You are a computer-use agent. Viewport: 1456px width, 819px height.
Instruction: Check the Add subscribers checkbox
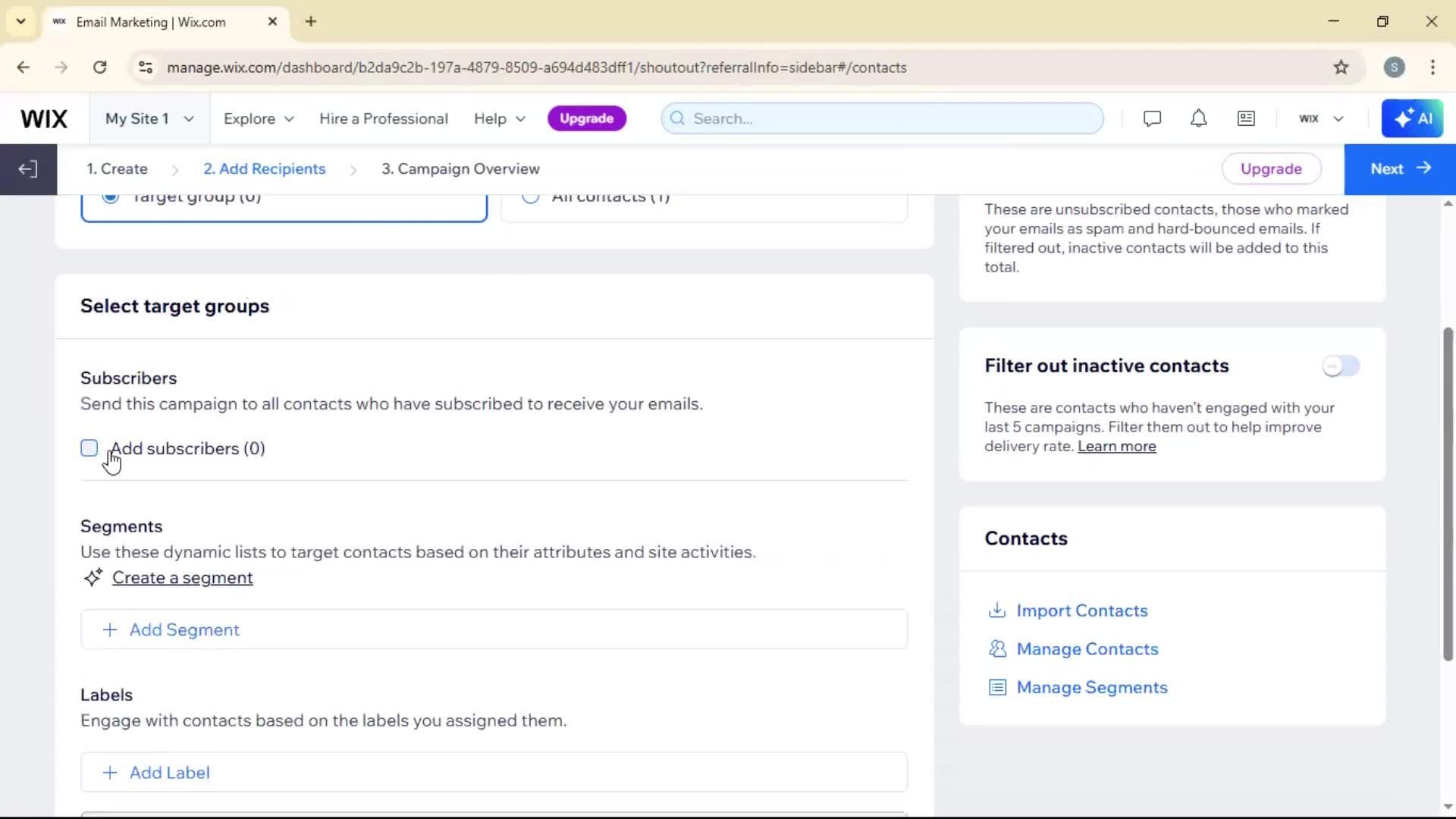(89, 448)
